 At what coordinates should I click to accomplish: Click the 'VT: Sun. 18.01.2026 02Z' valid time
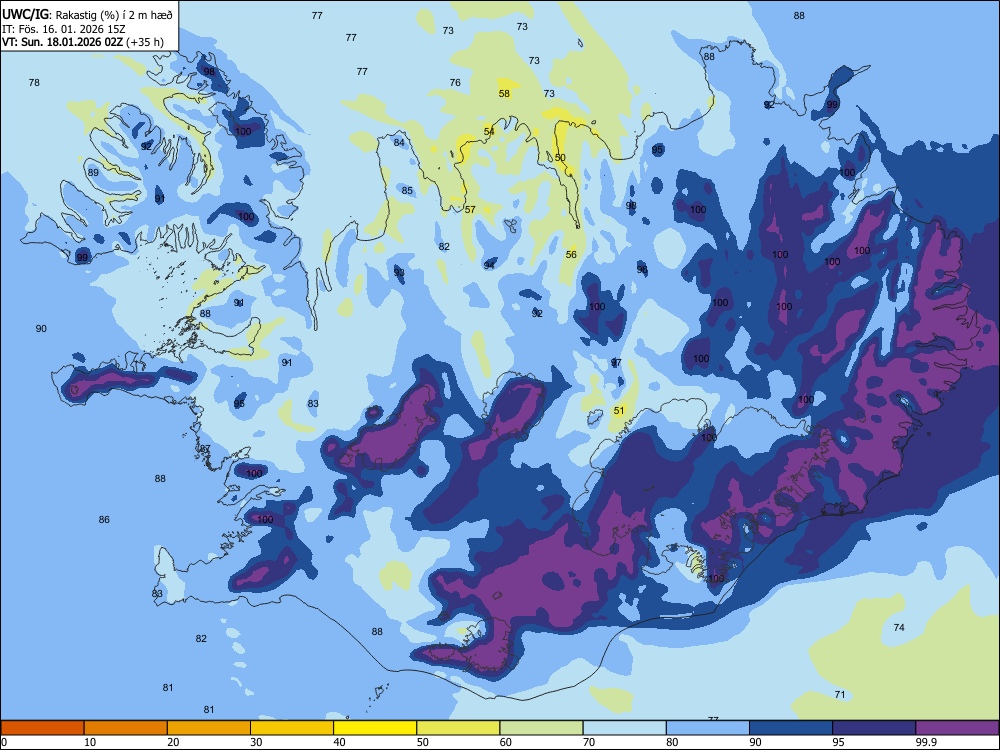tap(62, 42)
